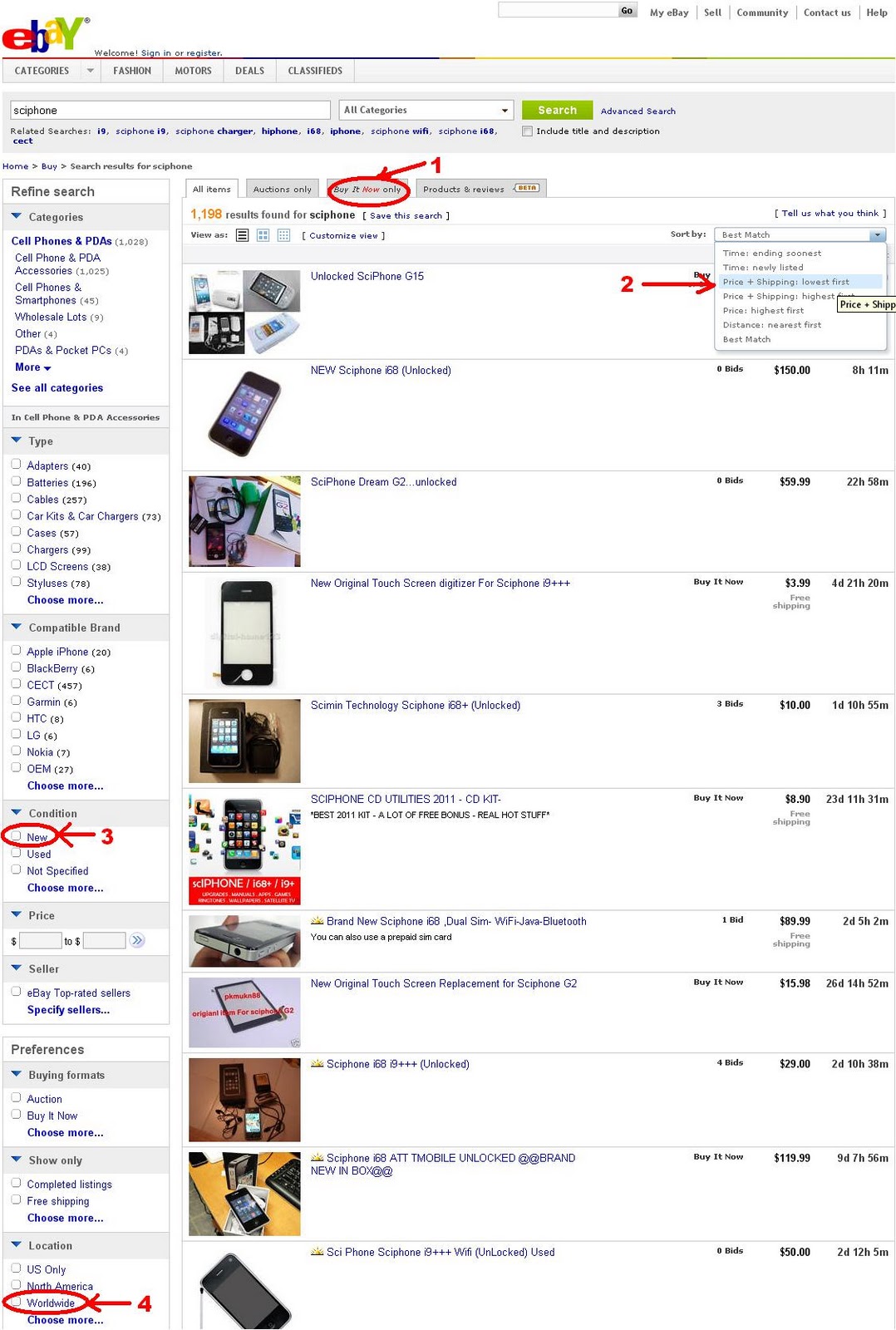Click top-rated icon beside Sciphone i68 ATT TMOBILE
The height and width of the screenshot is (1330, 896).
pos(317,1158)
